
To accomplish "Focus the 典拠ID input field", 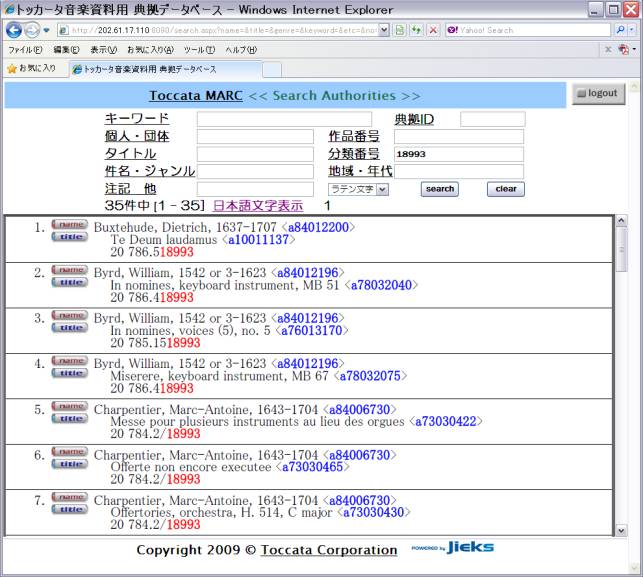I will pos(493,119).
